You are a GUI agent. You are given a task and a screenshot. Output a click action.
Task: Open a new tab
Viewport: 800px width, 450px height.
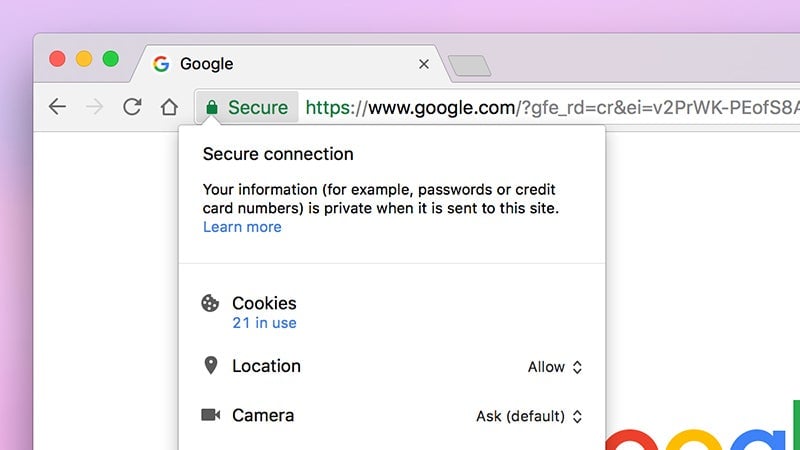[x=469, y=66]
